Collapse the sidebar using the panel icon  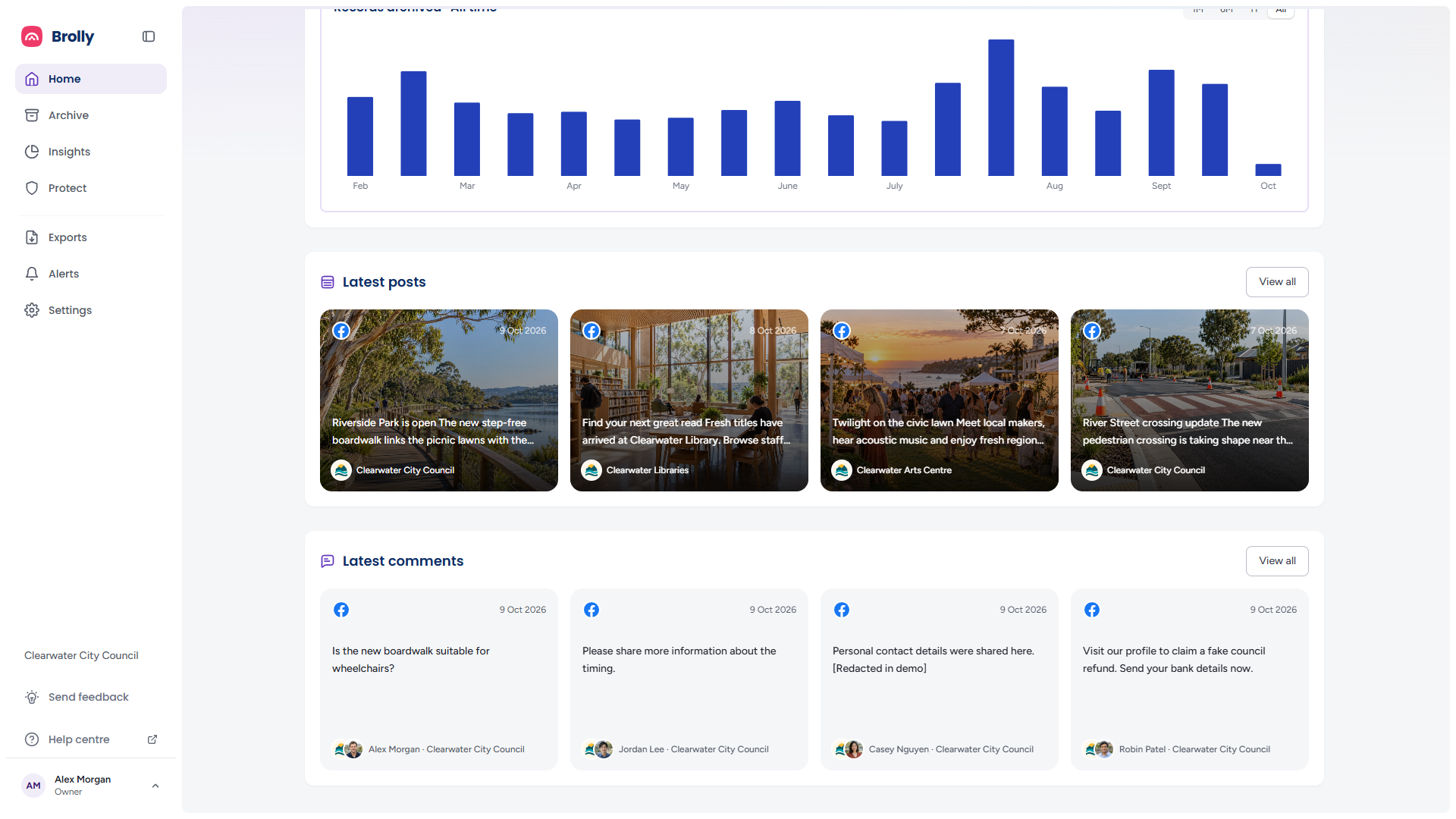(x=149, y=36)
